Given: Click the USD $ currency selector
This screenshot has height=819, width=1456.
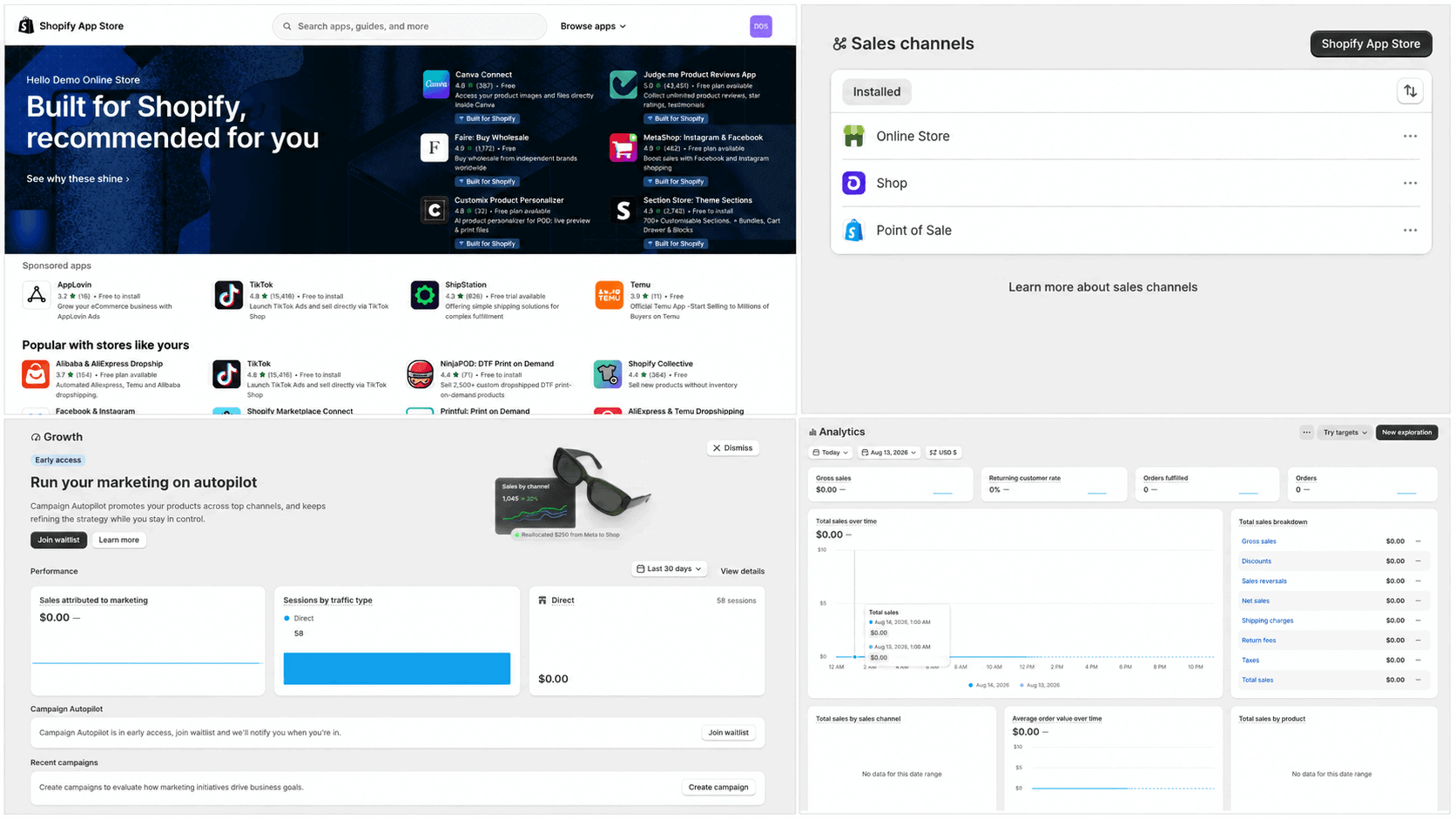Looking at the screenshot, I should (x=943, y=453).
